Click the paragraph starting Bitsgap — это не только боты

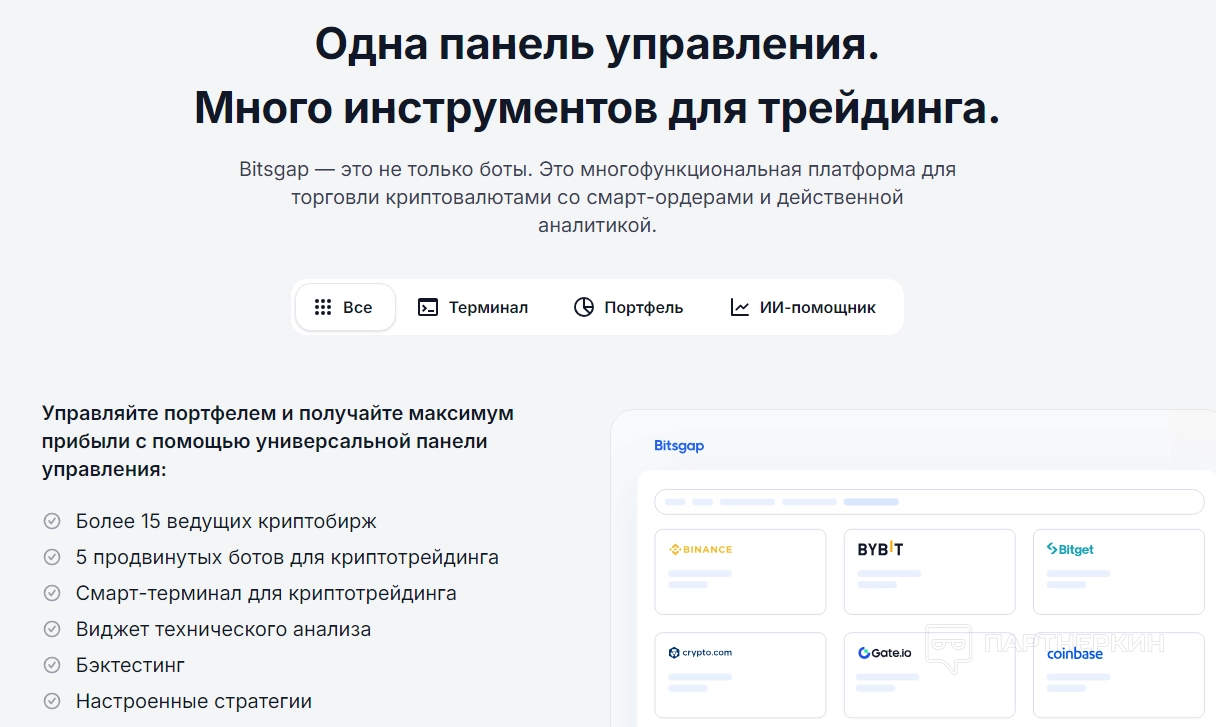click(x=597, y=197)
